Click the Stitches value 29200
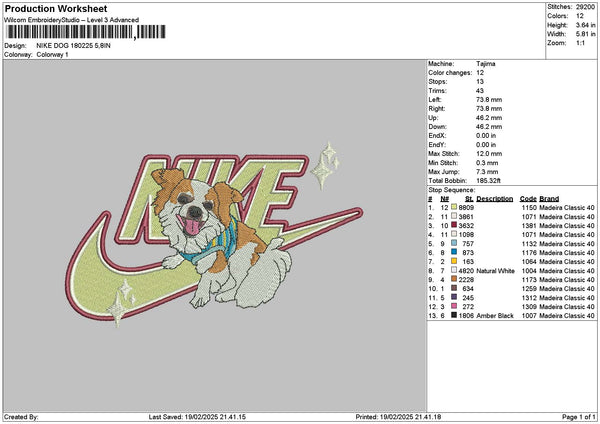This screenshot has width=600, height=424. (585, 7)
